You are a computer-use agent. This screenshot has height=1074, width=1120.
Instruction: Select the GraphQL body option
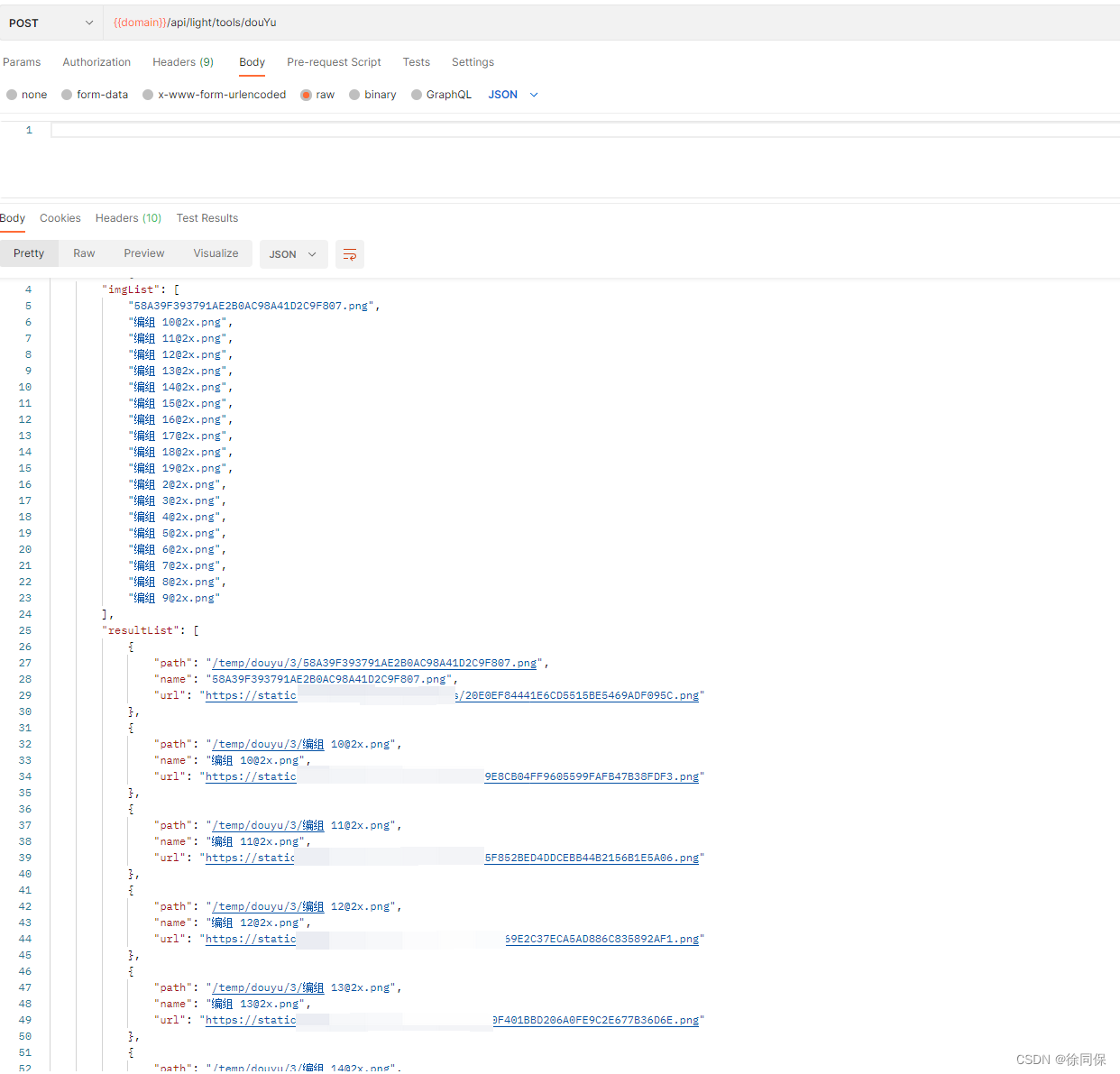[441, 94]
